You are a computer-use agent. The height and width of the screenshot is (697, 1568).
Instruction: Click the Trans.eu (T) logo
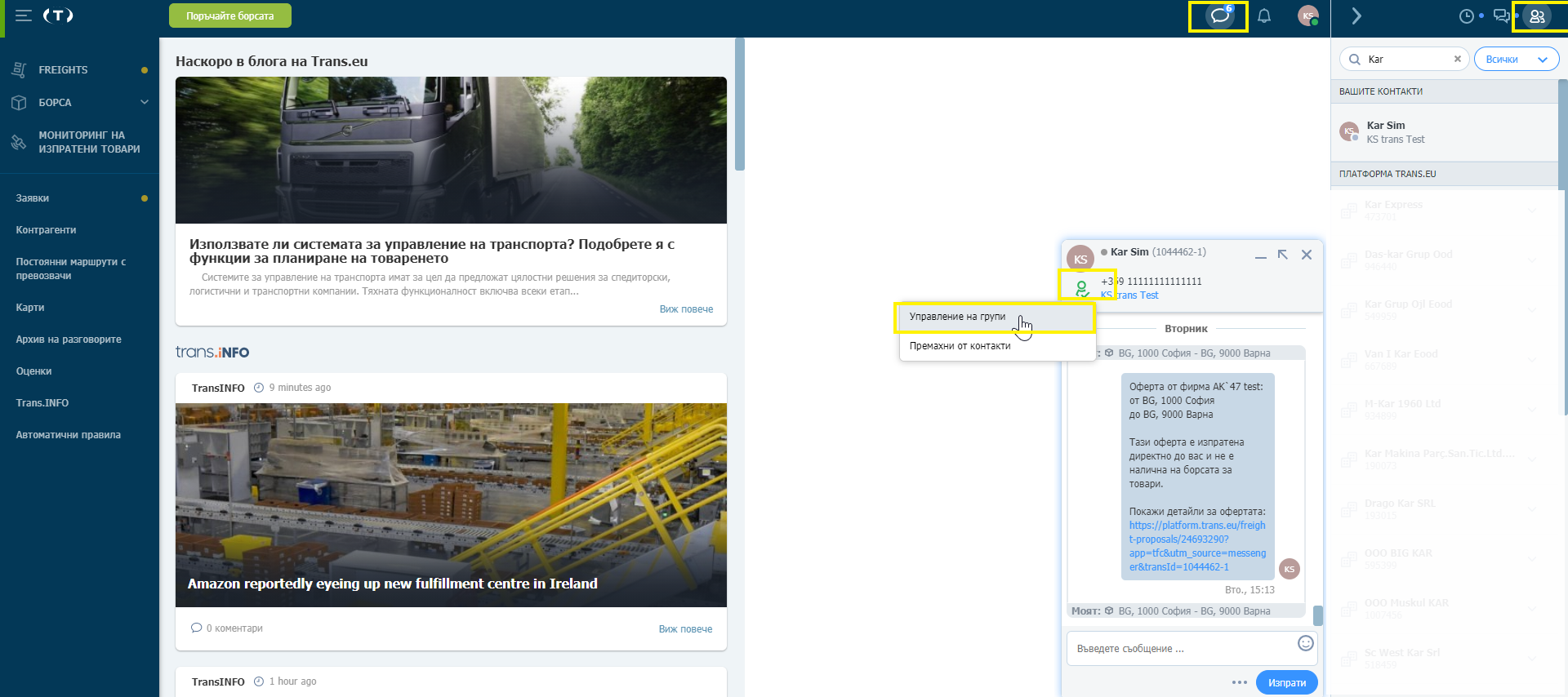click(x=58, y=16)
